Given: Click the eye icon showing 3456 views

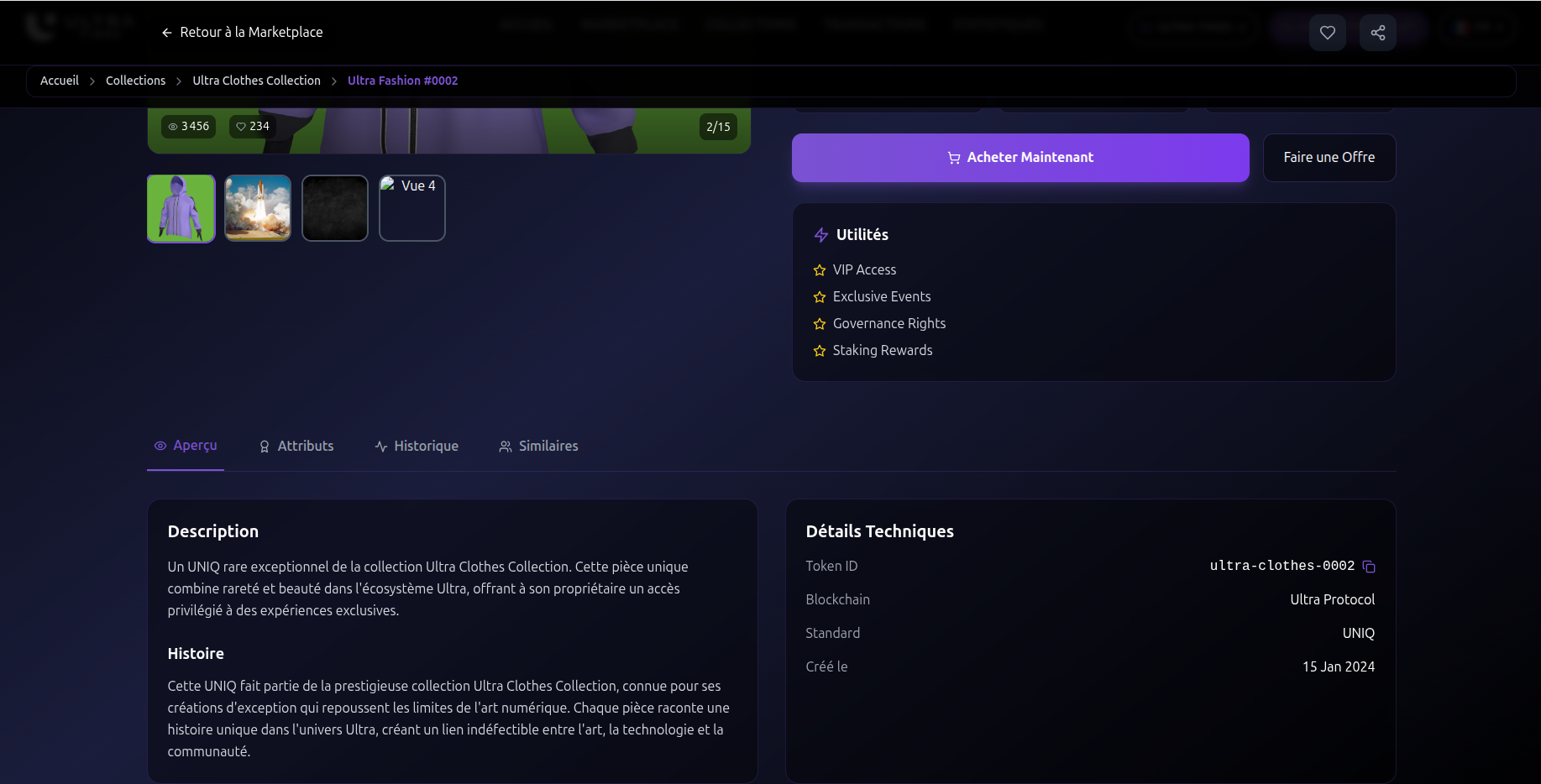Looking at the screenshot, I should (x=174, y=126).
